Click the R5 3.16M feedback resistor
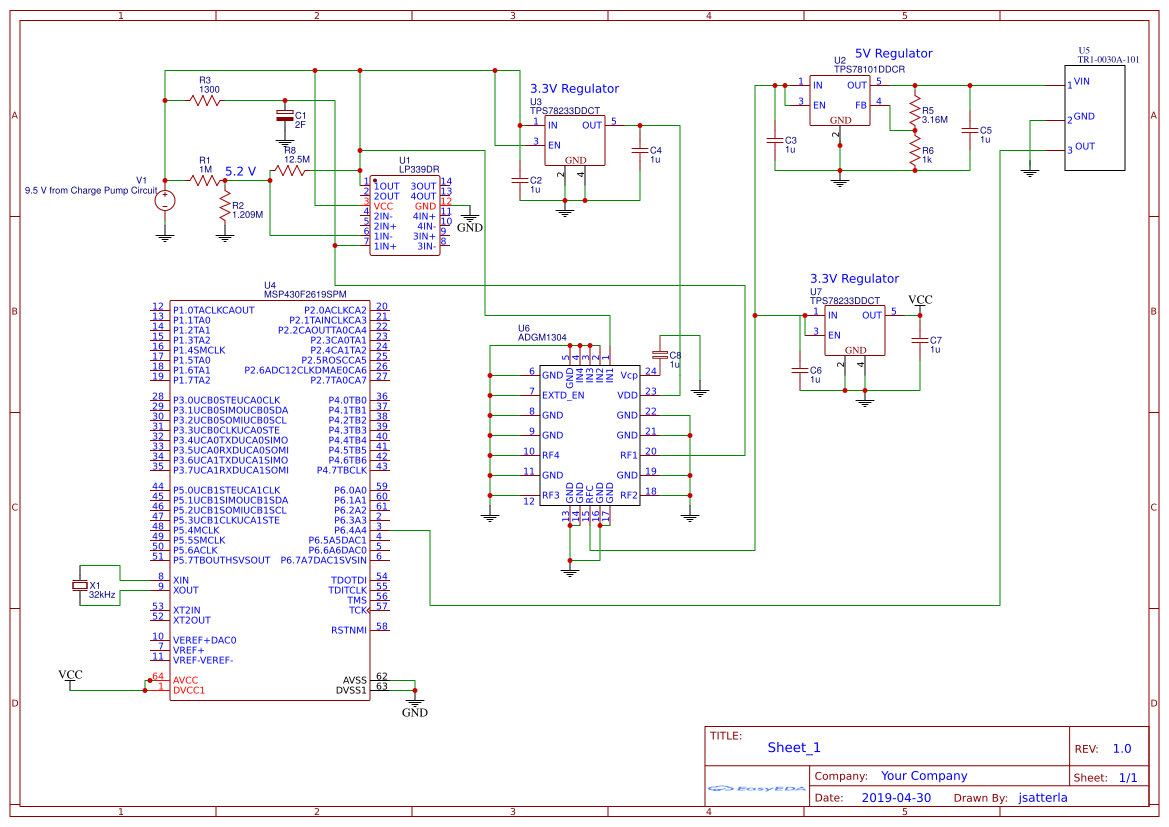The image size is (1169, 827). (913, 112)
